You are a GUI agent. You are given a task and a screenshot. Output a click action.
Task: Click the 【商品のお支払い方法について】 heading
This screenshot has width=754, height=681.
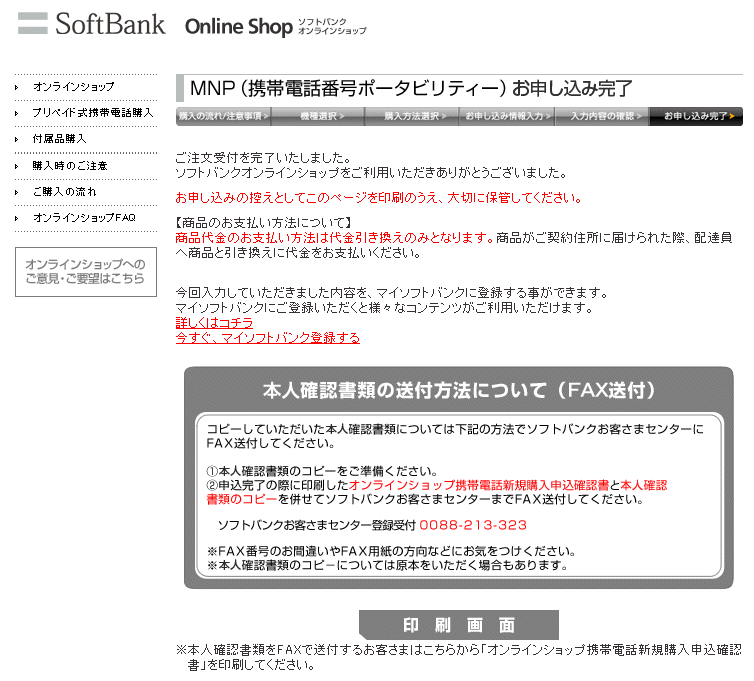point(264,223)
